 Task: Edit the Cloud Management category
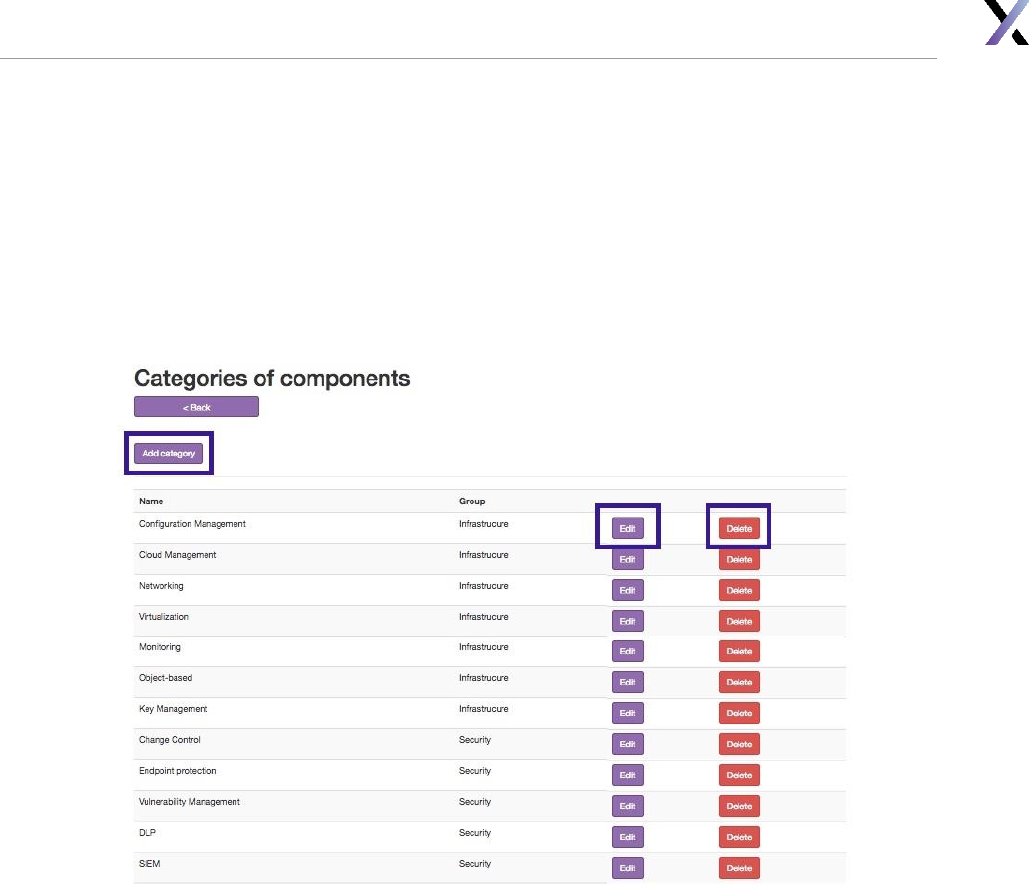[627, 560]
